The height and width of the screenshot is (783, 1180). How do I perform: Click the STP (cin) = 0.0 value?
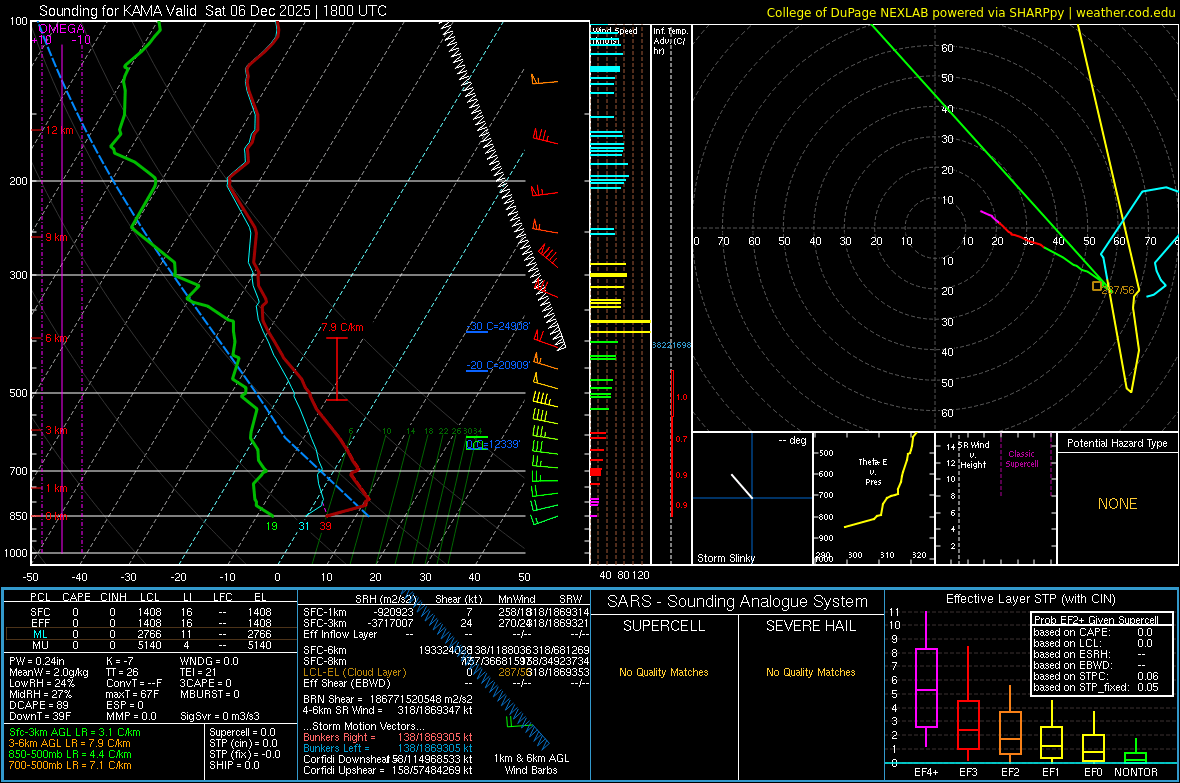point(243,744)
